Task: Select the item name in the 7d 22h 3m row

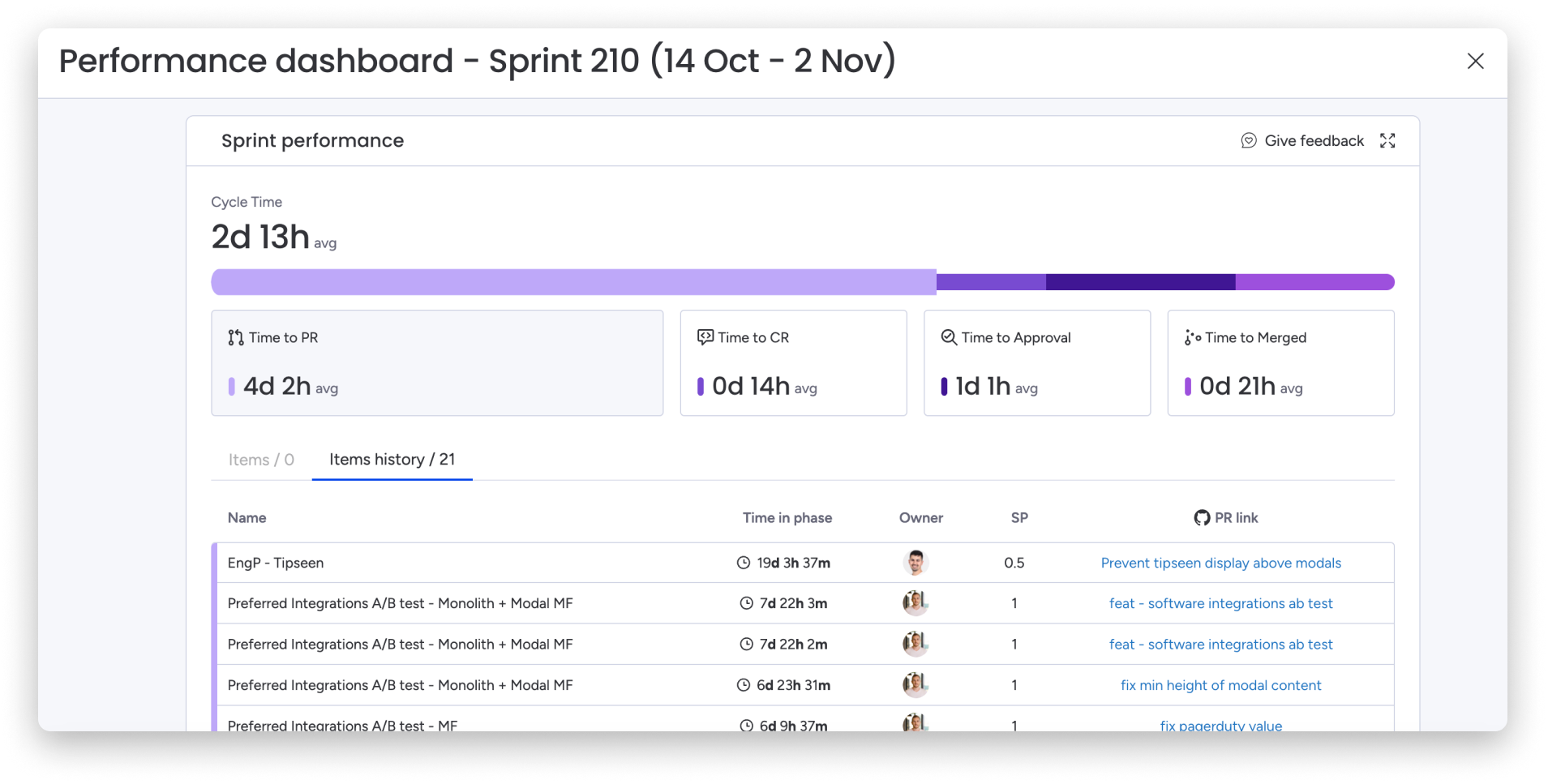Action: pyautogui.click(x=400, y=603)
